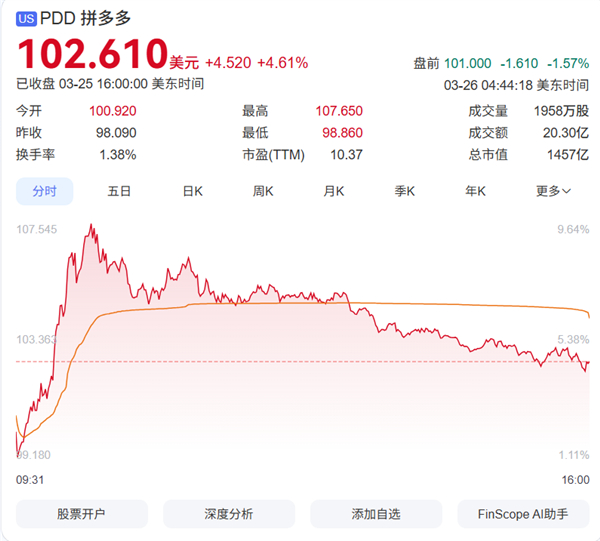This screenshot has width=600, height=541.
Task: Select the 分时 intraday tab
Action: 44,191
